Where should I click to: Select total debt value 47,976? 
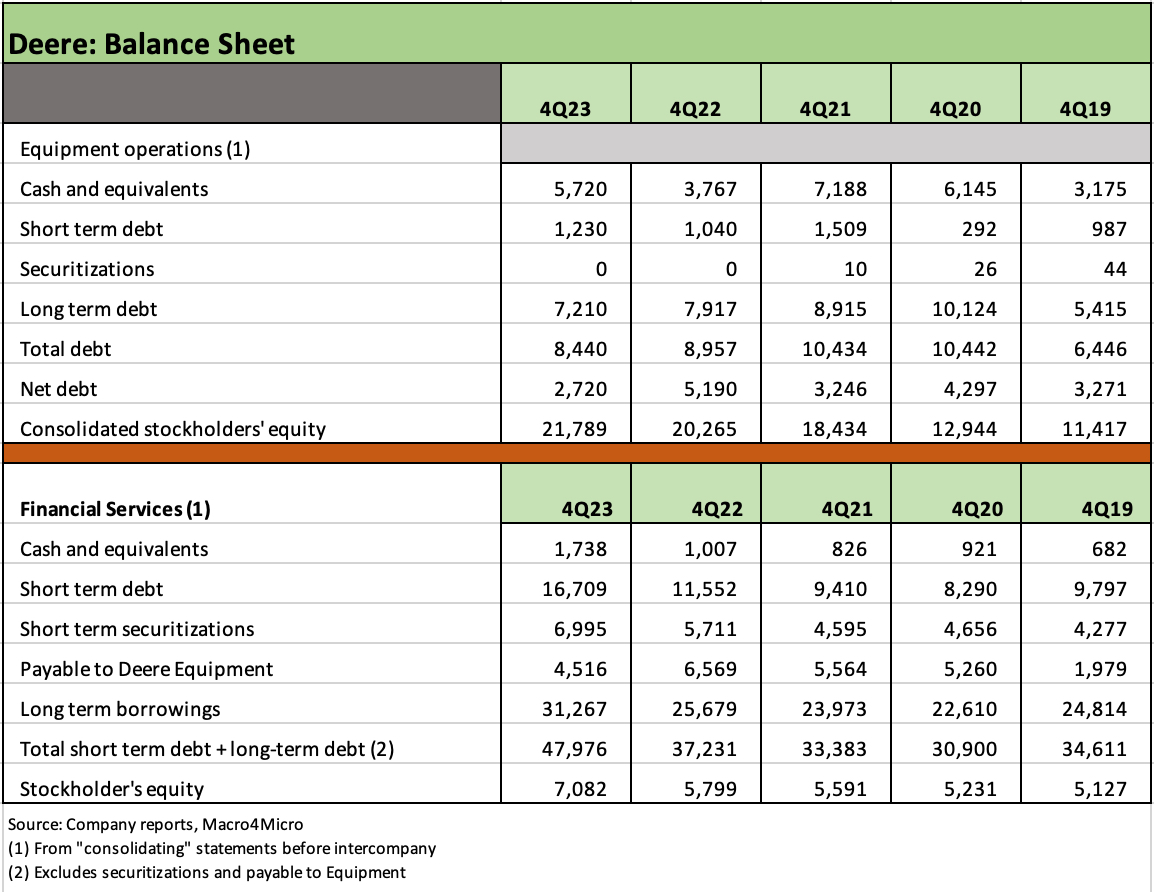coord(574,749)
